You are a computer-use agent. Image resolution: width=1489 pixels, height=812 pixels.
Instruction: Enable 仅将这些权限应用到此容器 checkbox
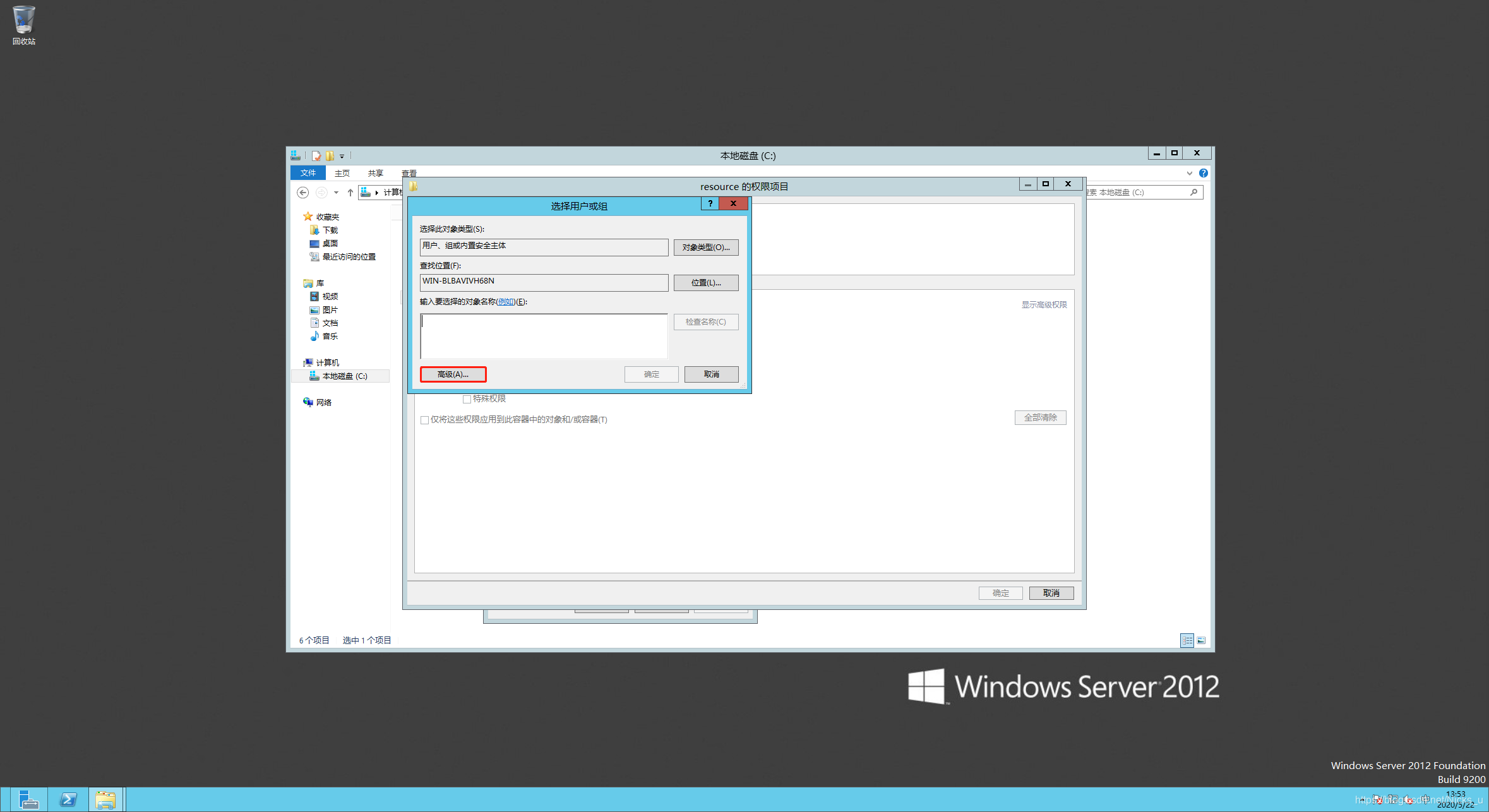[424, 420]
